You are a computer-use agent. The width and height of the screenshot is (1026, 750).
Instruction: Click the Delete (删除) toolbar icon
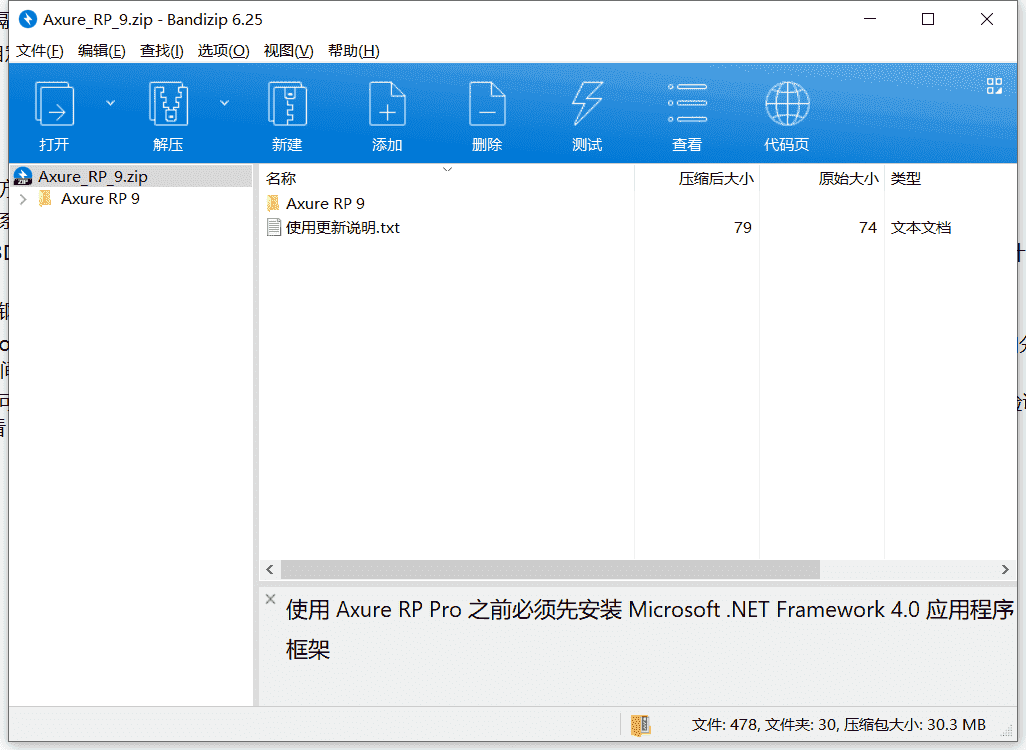click(487, 105)
